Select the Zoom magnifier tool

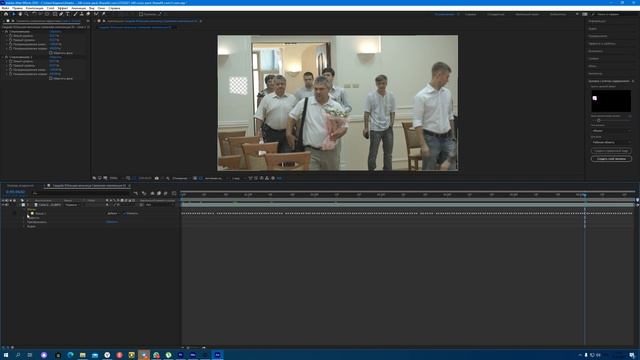click(x=26, y=14)
